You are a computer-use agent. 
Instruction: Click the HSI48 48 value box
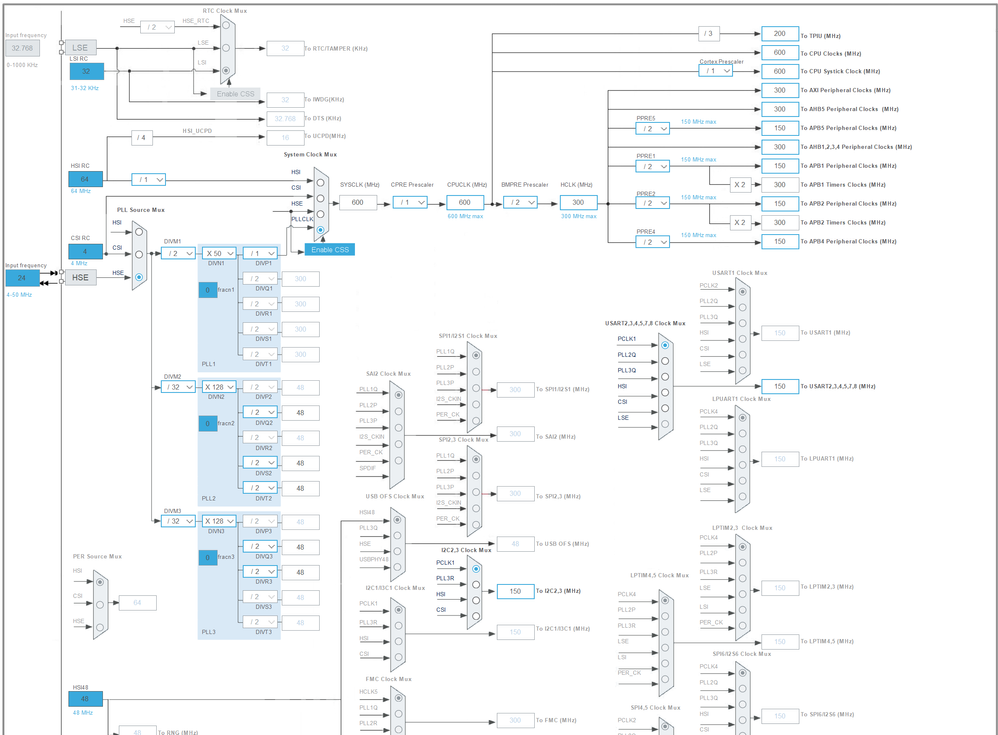(x=85, y=699)
